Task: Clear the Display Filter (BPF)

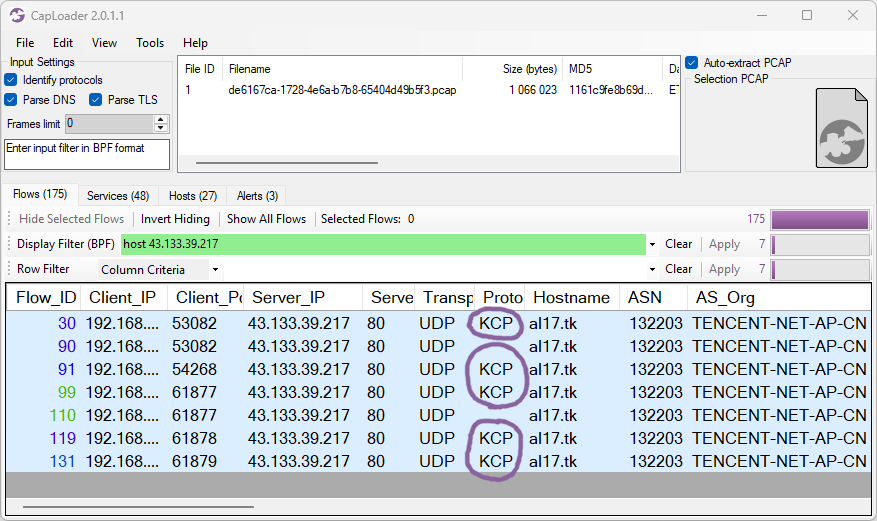Action: pyautogui.click(x=678, y=244)
